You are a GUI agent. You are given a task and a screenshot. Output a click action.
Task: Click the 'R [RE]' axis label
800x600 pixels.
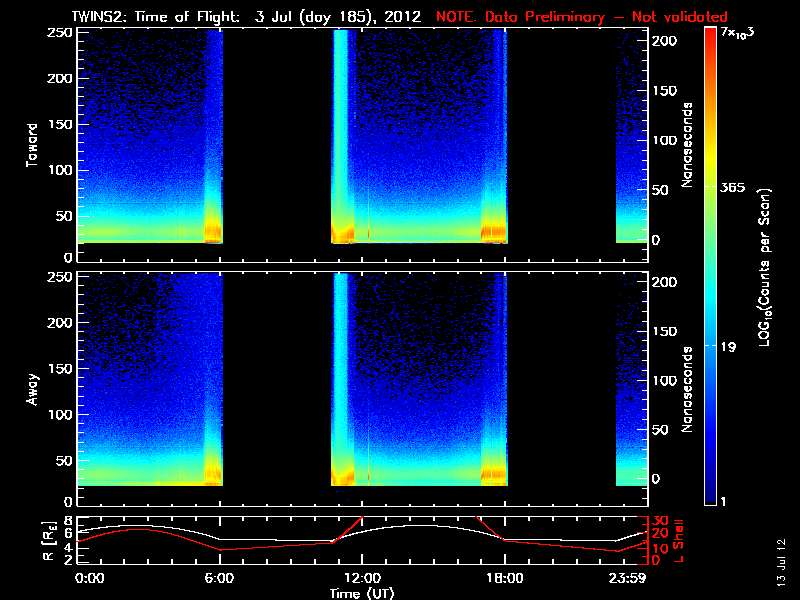(49, 541)
